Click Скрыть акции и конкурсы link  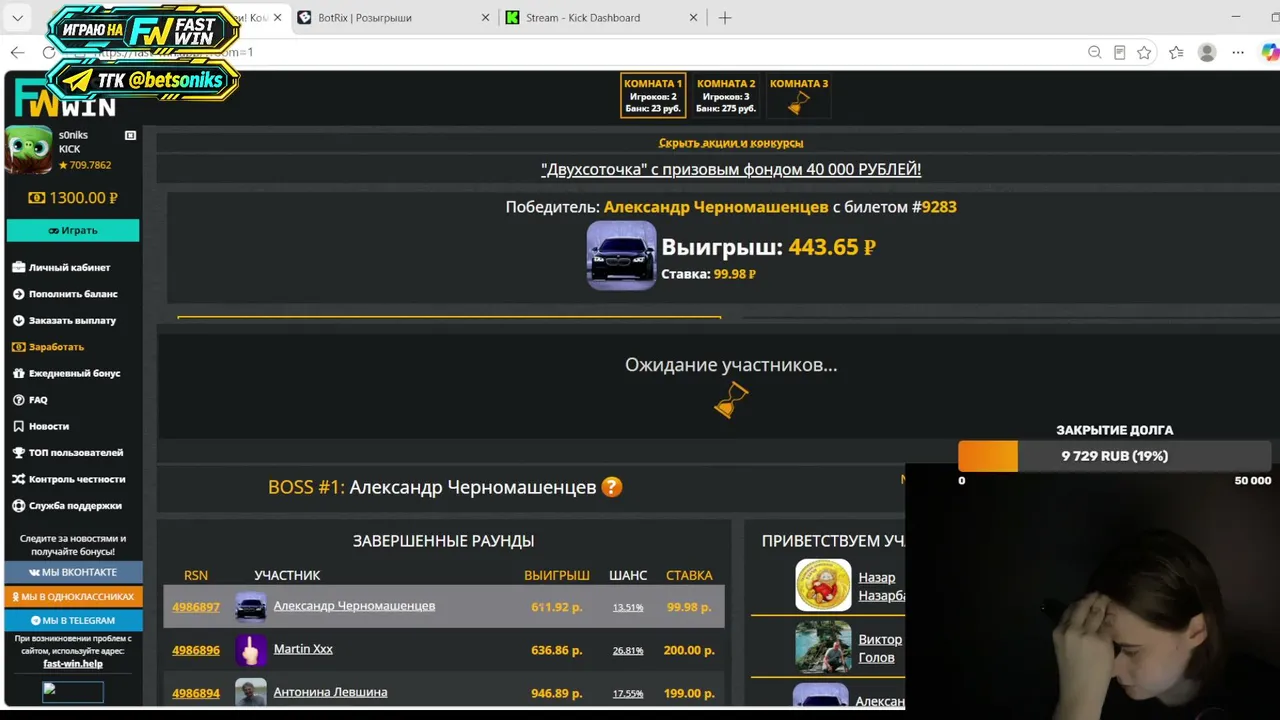click(731, 143)
